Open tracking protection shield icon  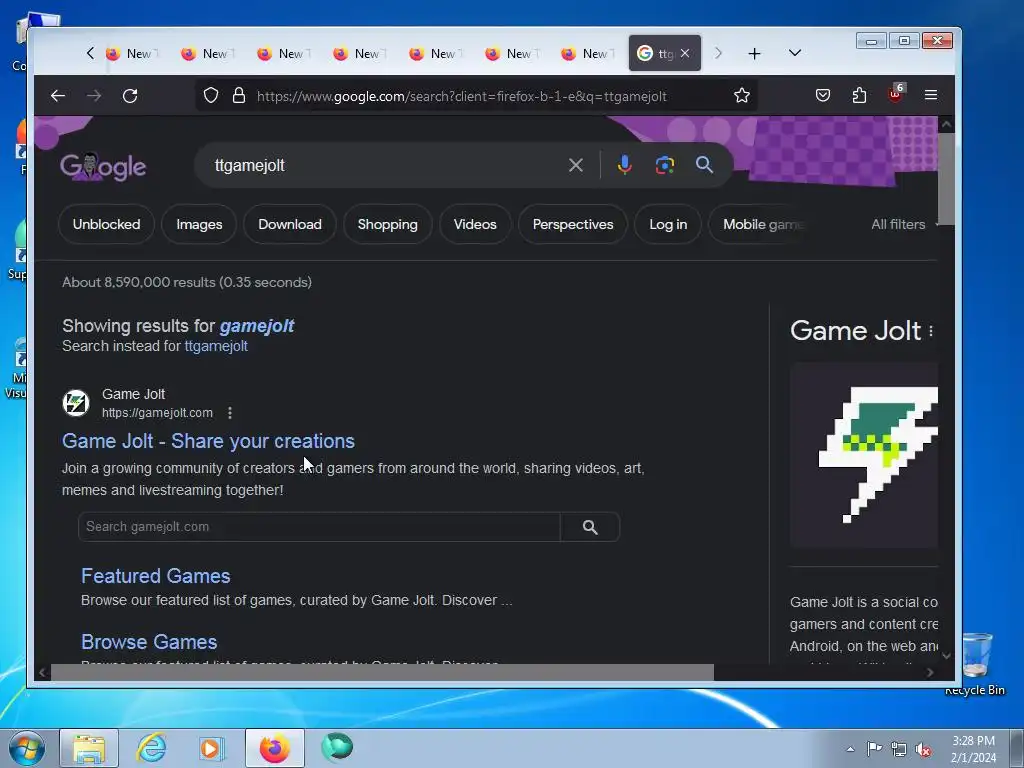(210, 95)
